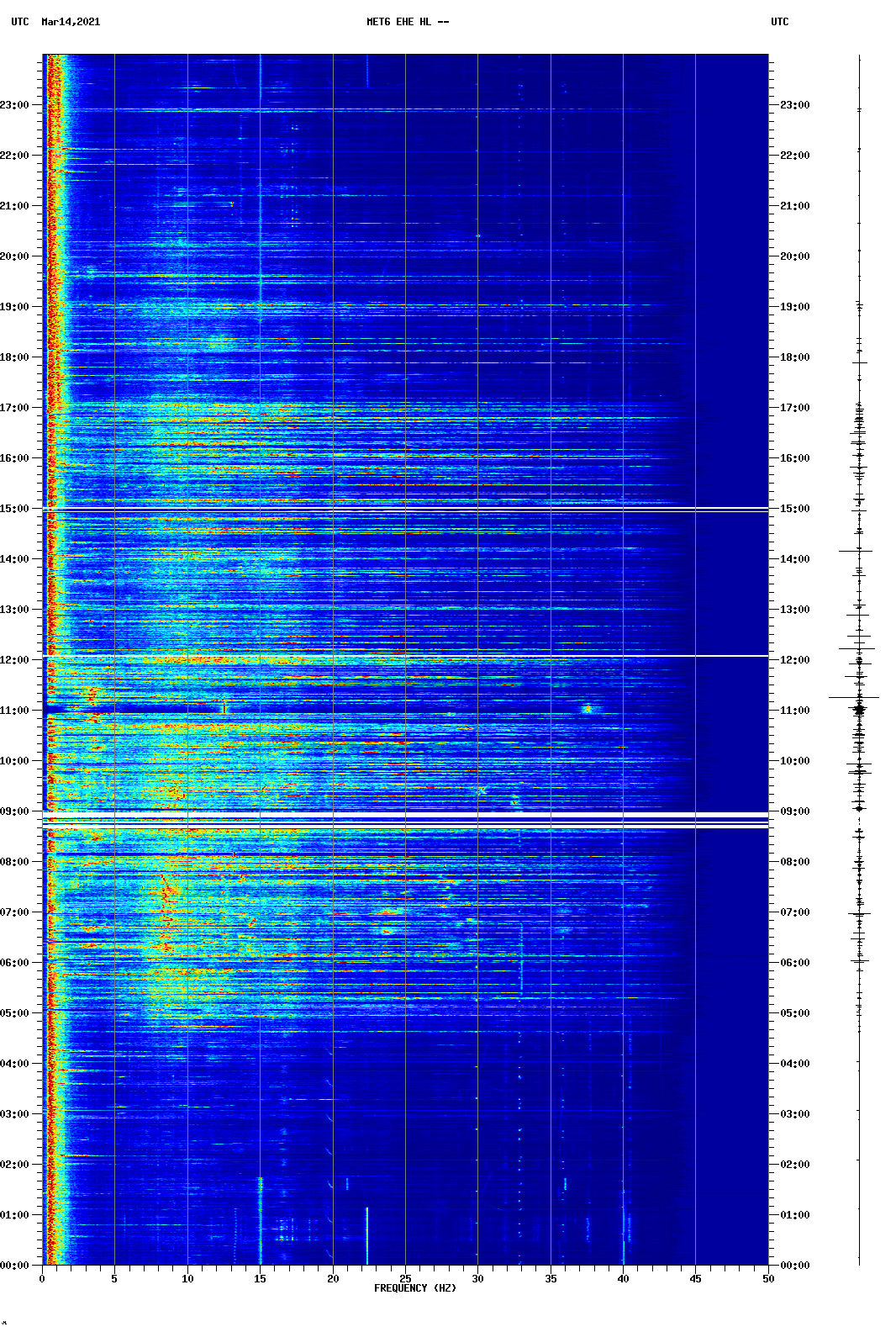The height and width of the screenshot is (1332, 896).
Task: Click the 05:00 label on right time axis
Action: pos(794,1013)
